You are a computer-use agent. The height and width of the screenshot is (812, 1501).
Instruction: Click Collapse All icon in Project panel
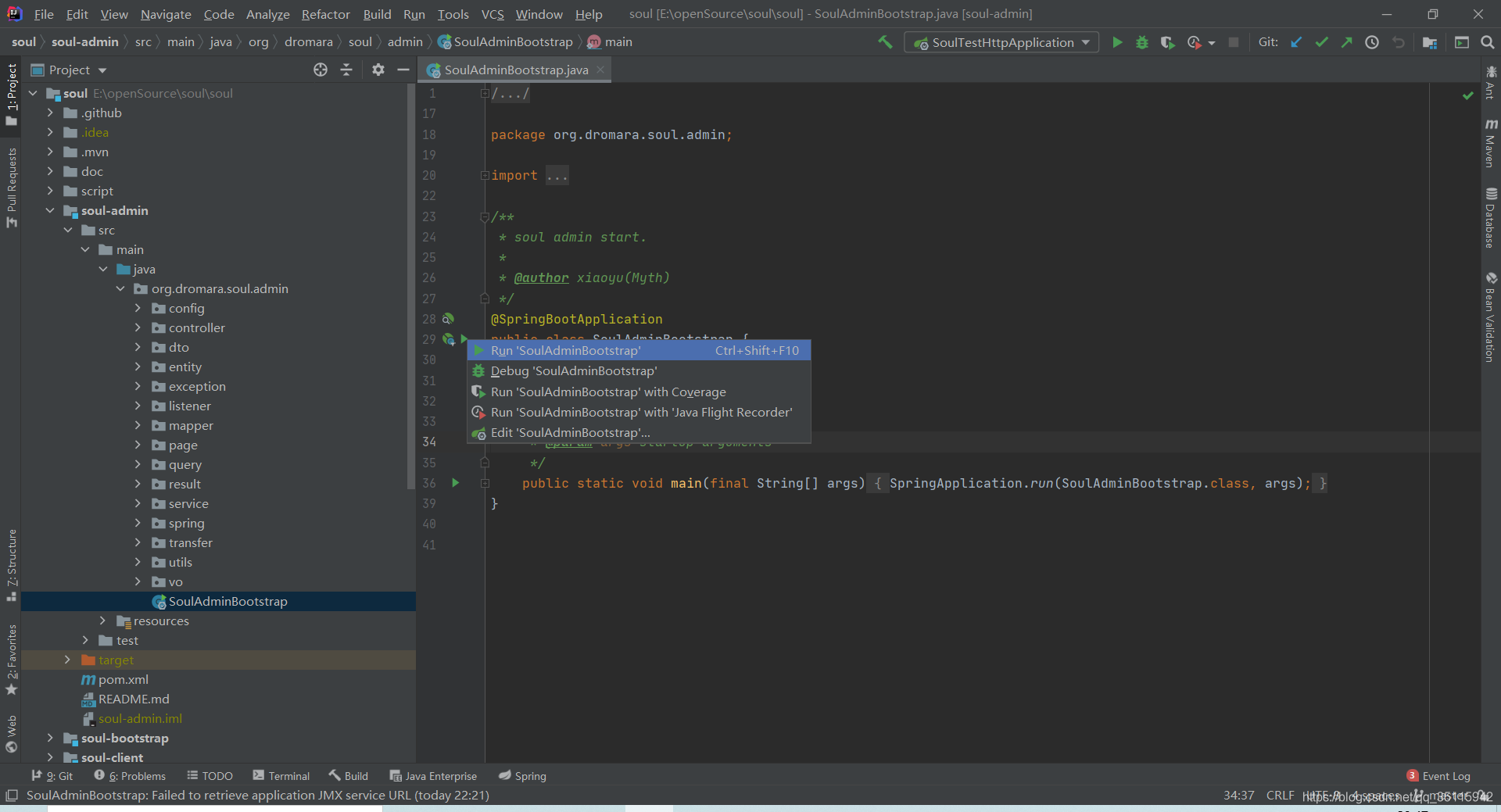click(x=346, y=70)
